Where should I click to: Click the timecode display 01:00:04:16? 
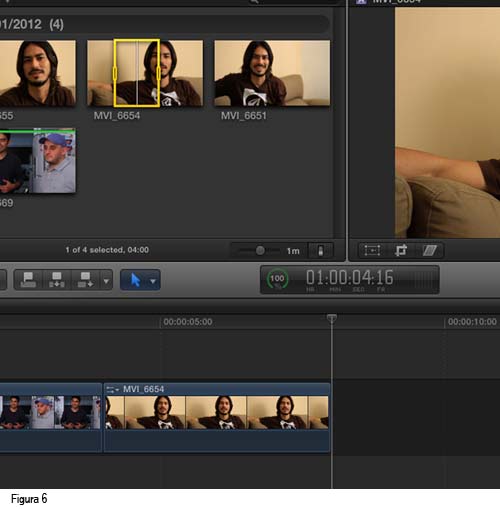point(350,277)
